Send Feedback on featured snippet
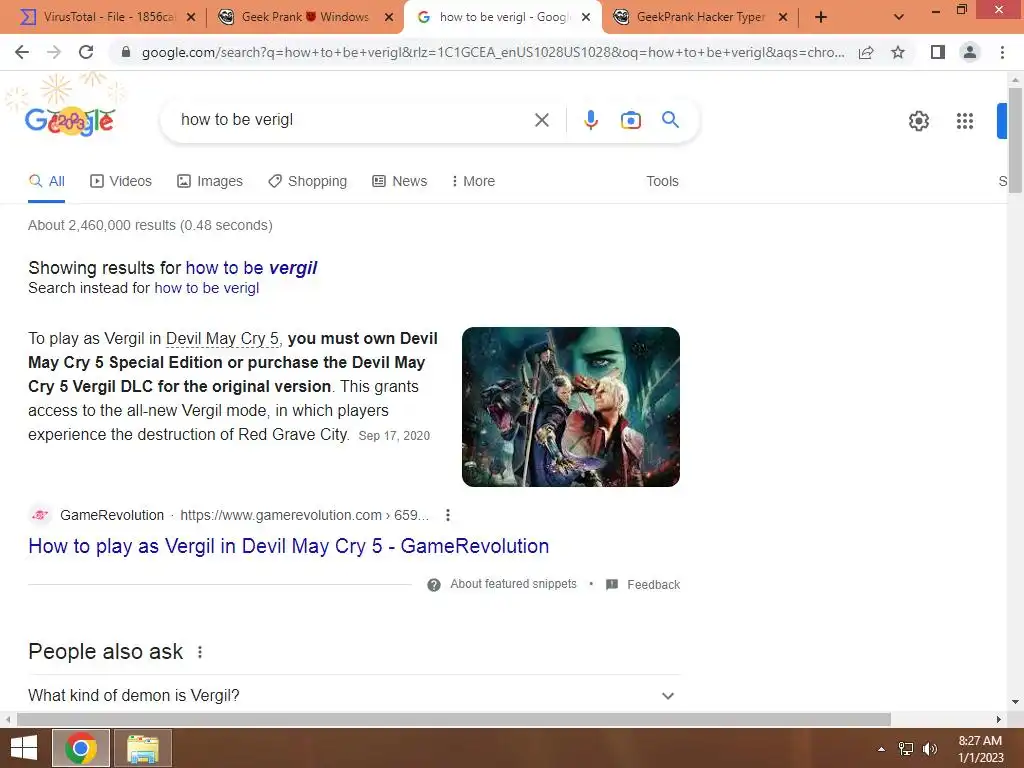 pos(643,584)
